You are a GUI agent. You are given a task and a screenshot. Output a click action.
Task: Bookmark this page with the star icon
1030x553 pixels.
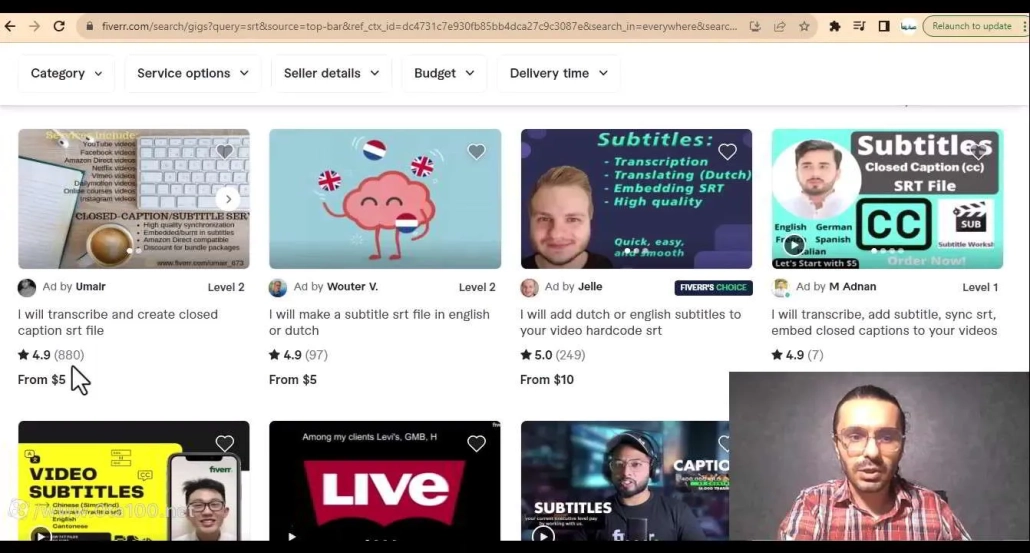click(x=804, y=26)
